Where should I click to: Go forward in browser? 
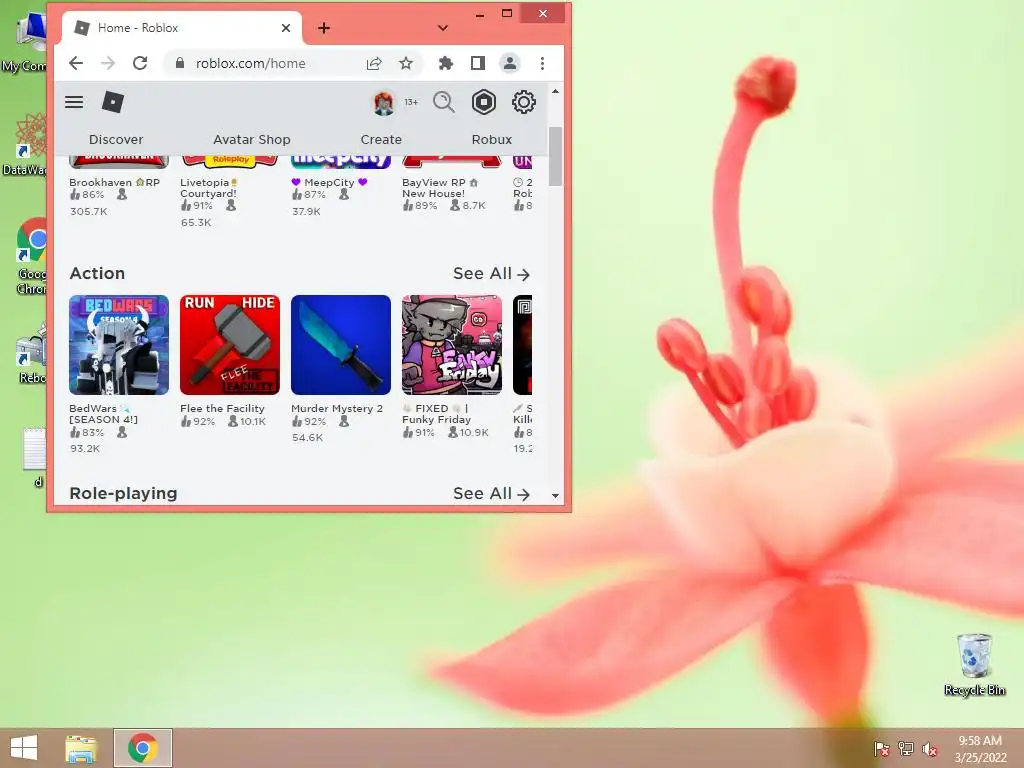pos(108,63)
